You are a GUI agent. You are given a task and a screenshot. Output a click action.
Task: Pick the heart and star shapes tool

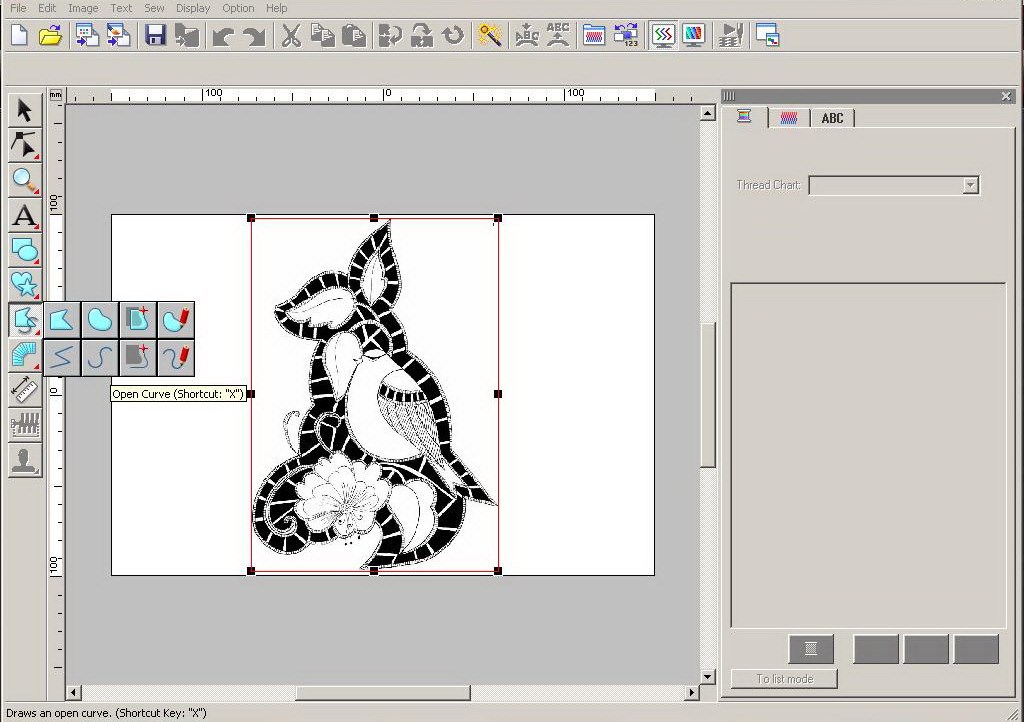[x=24, y=285]
